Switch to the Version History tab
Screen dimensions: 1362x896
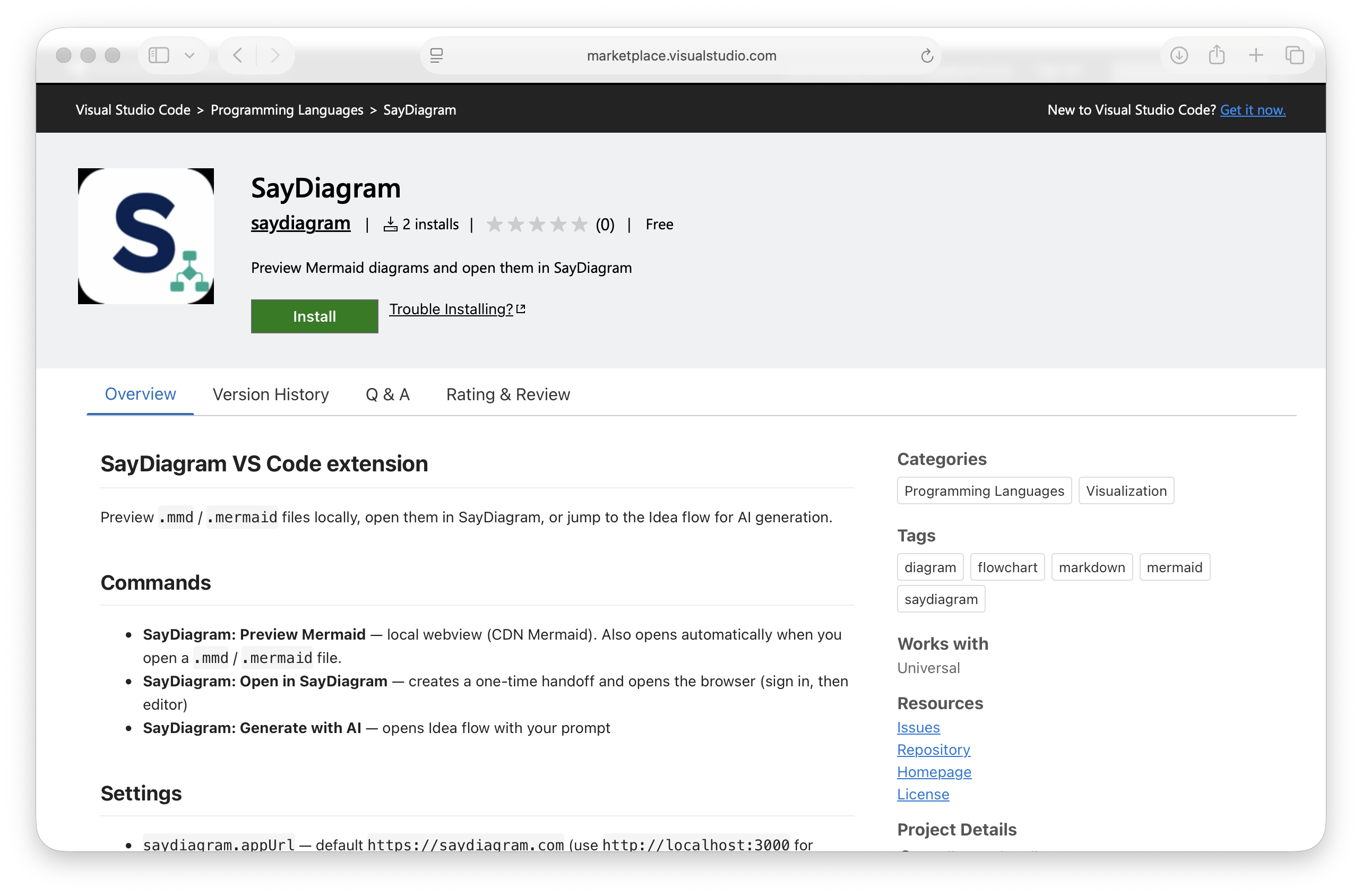point(271,394)
